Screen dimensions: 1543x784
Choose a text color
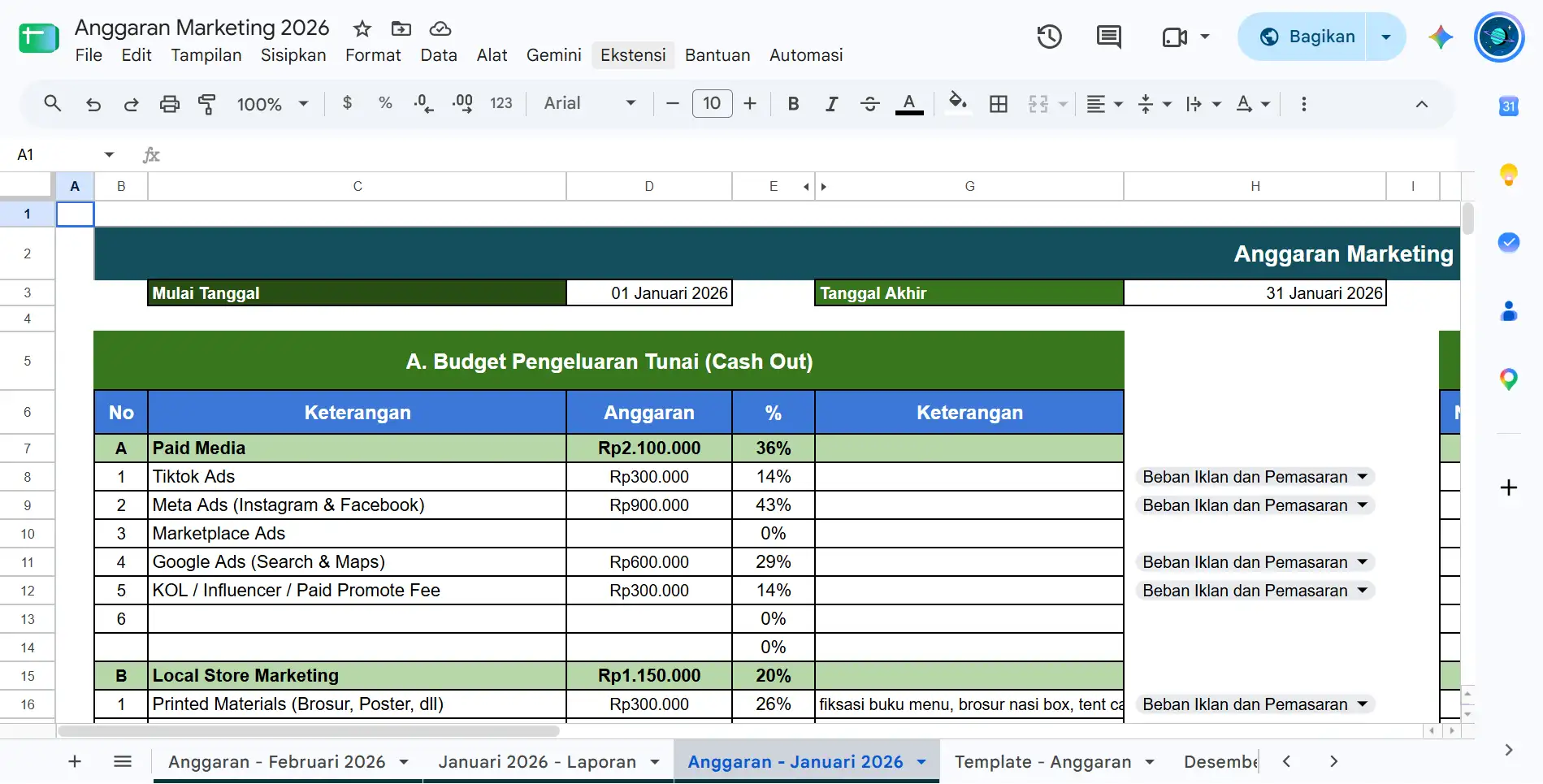pyautogui.click(x=909, y=104)
